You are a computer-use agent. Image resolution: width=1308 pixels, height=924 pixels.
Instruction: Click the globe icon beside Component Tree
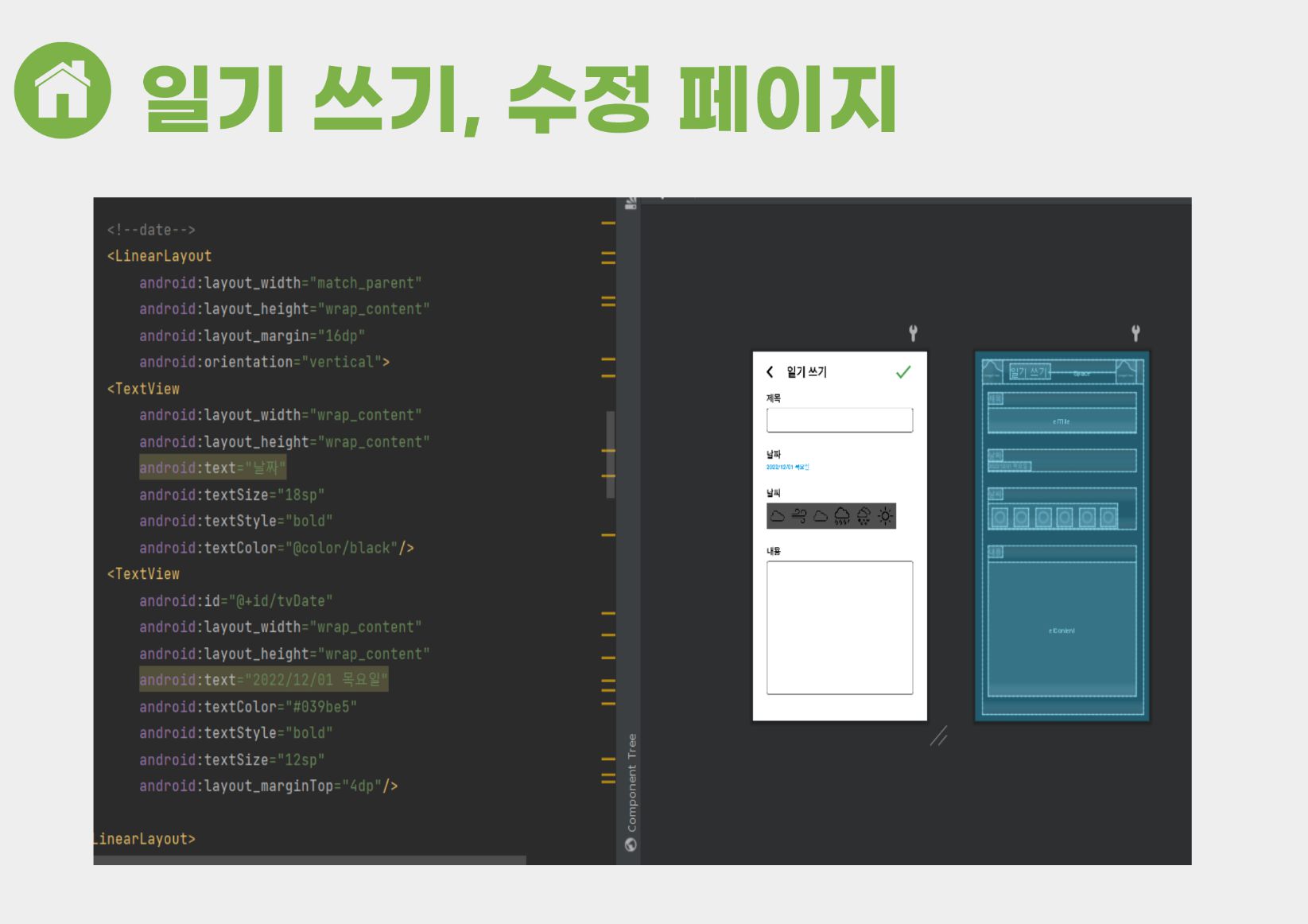pyautogui.click(x=631, y=844)
